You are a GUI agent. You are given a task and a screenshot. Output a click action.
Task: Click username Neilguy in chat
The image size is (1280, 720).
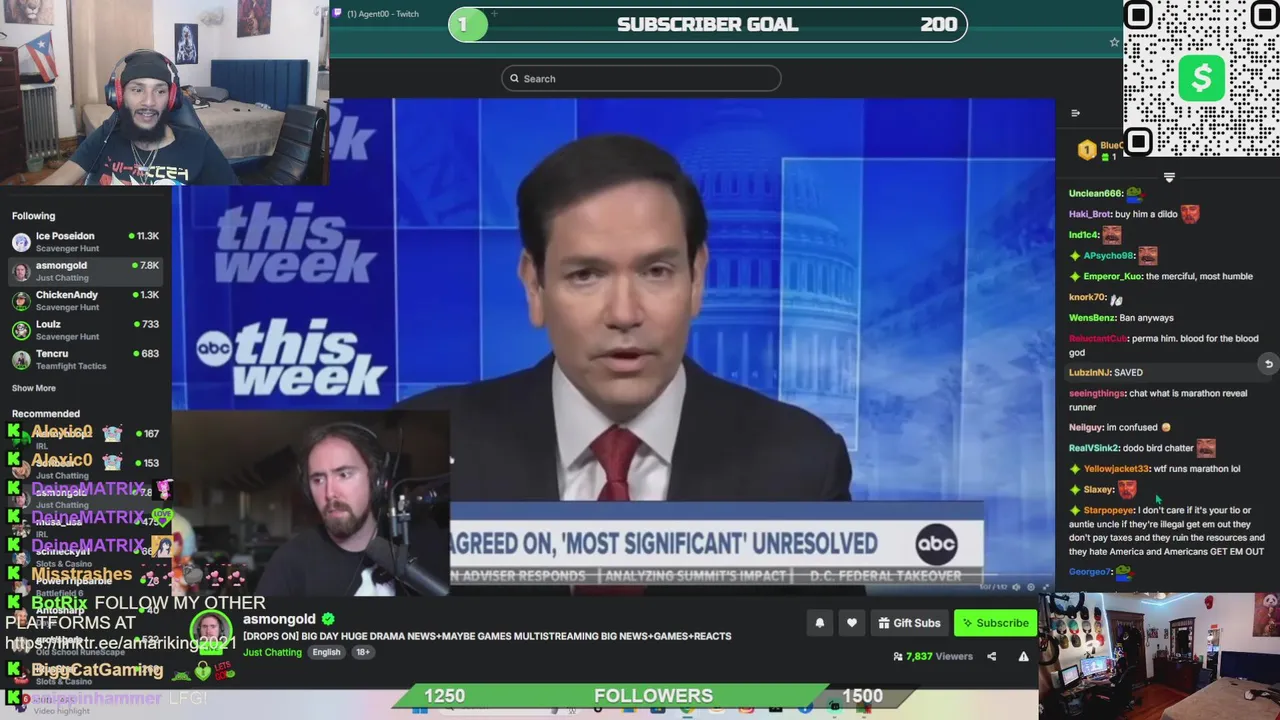(x=1086, y=428)
